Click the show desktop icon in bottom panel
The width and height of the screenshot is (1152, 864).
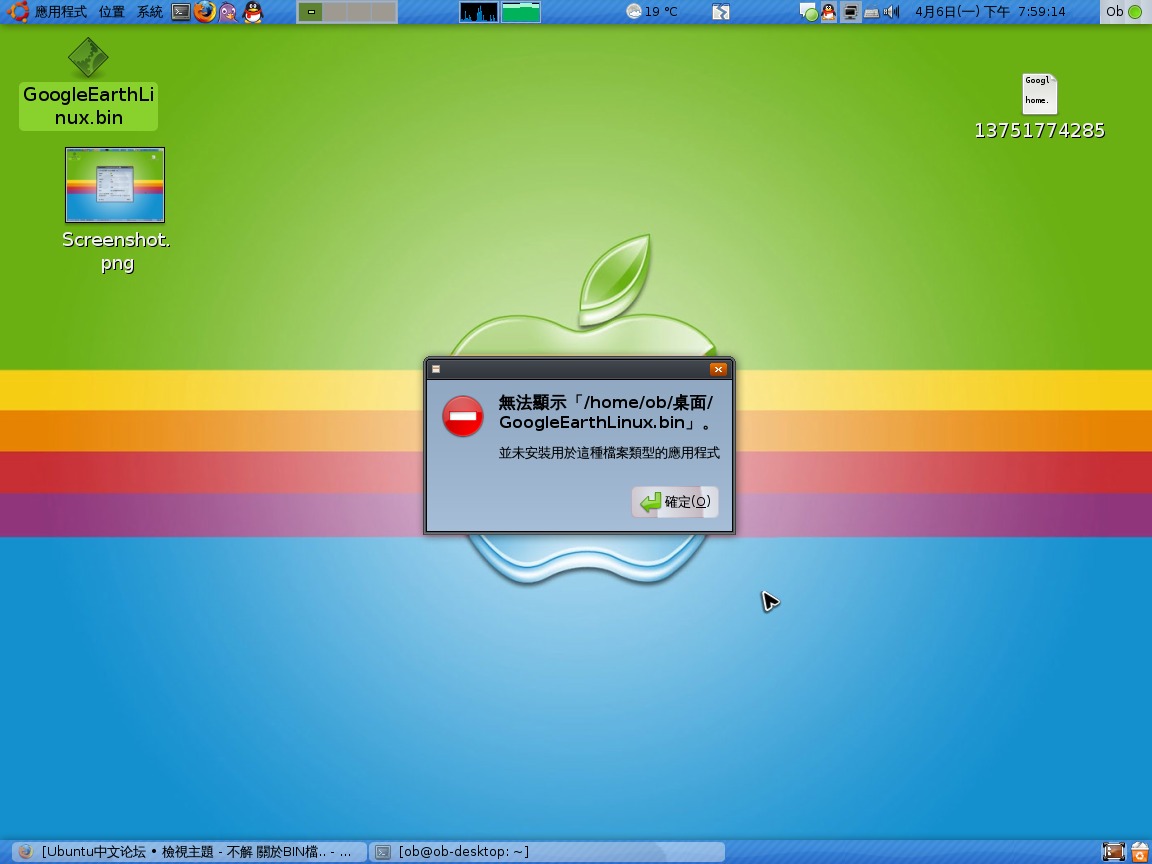pyautogui.click(x=1114, y=852)
